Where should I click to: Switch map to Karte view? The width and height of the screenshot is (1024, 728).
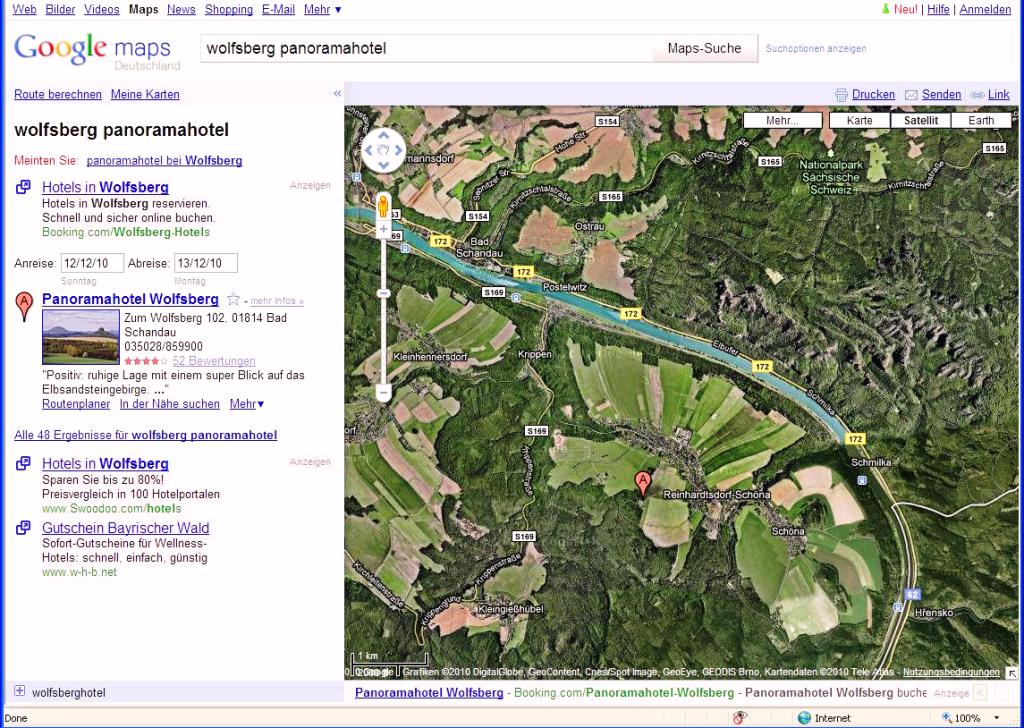[x=859, y=120]
